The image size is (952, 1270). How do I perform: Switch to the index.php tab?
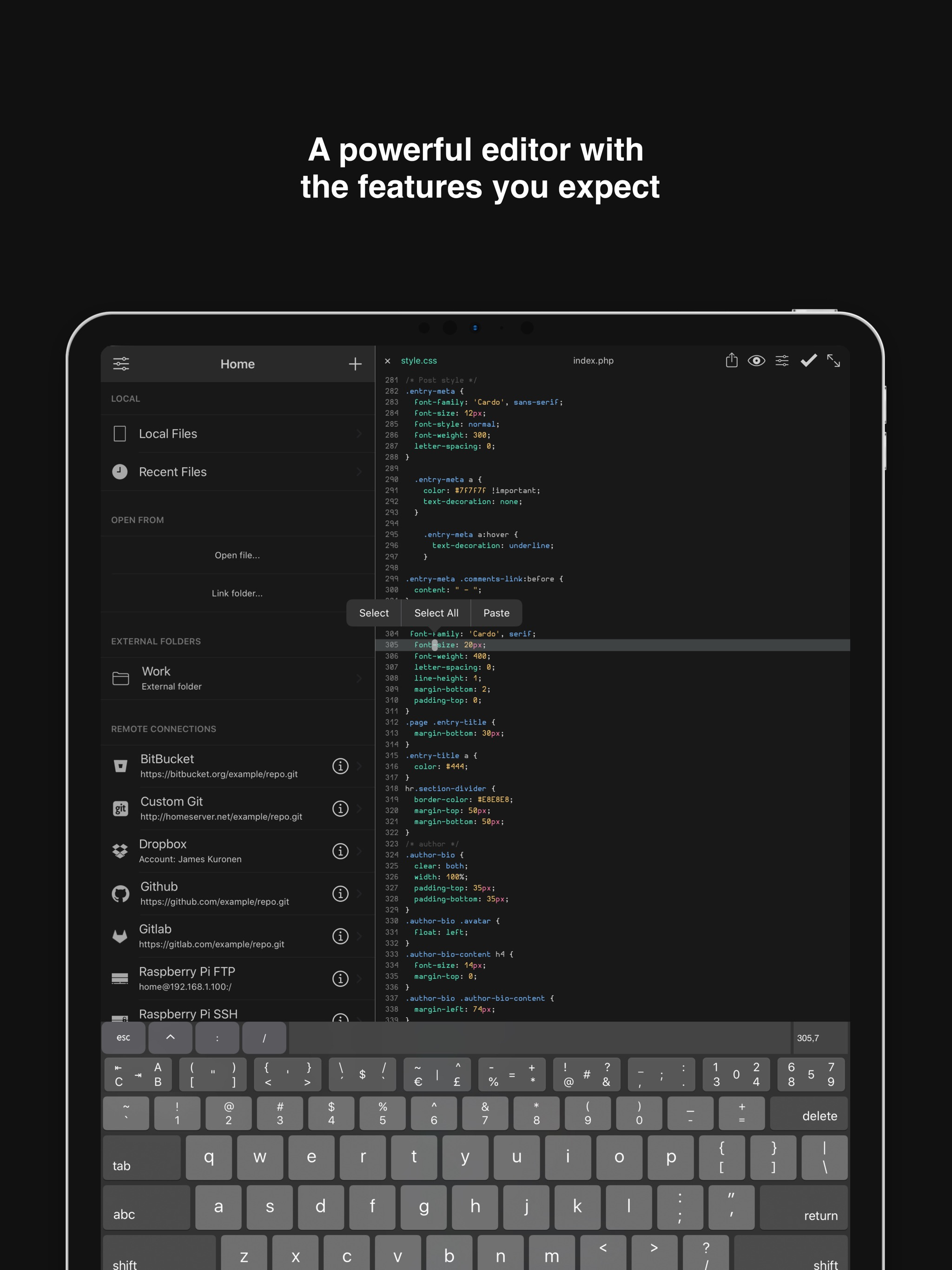click(x=593, y=361)
